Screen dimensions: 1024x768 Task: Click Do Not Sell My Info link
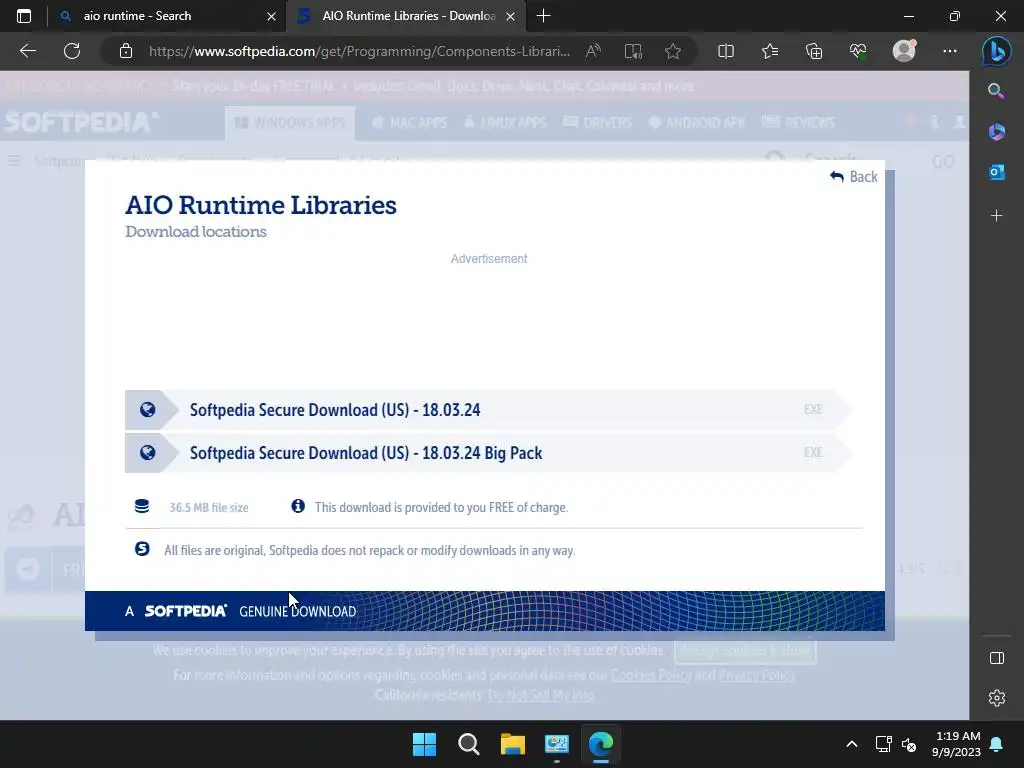pos(541,695)
